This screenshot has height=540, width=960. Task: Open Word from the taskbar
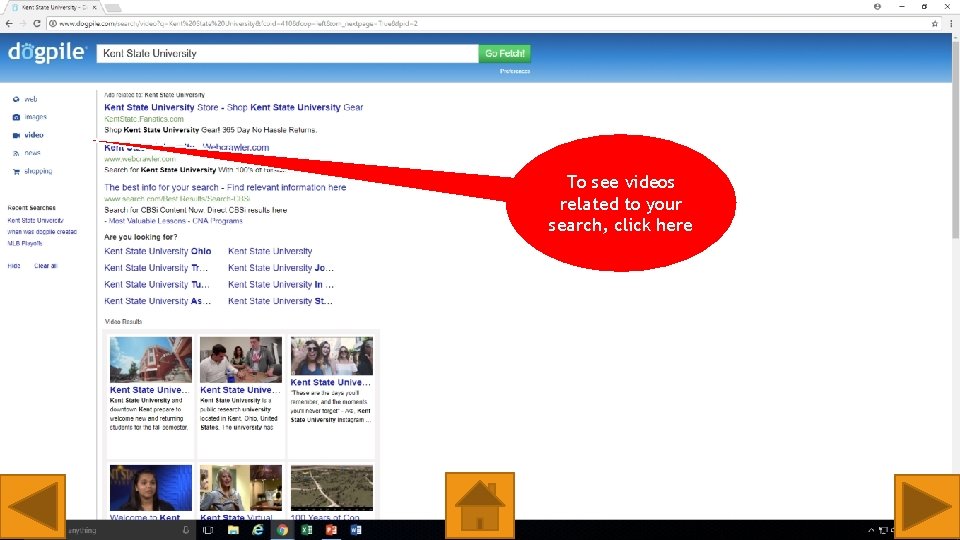coord(356,530)
